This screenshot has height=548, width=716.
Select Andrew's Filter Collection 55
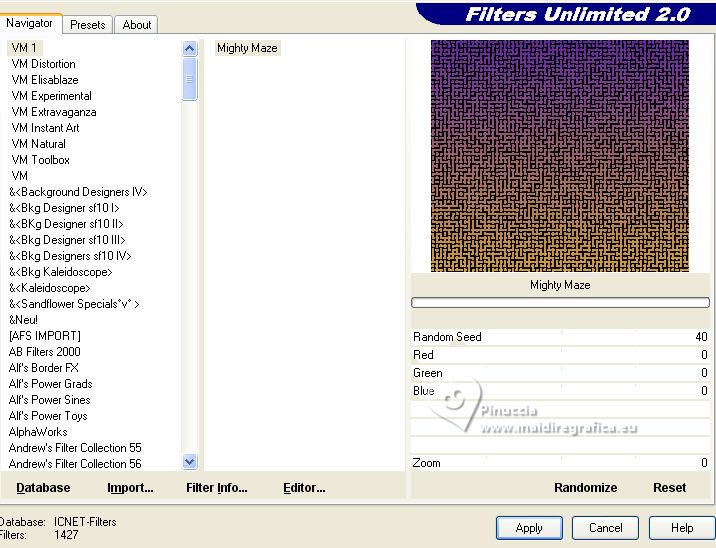(x=75, y=448)
